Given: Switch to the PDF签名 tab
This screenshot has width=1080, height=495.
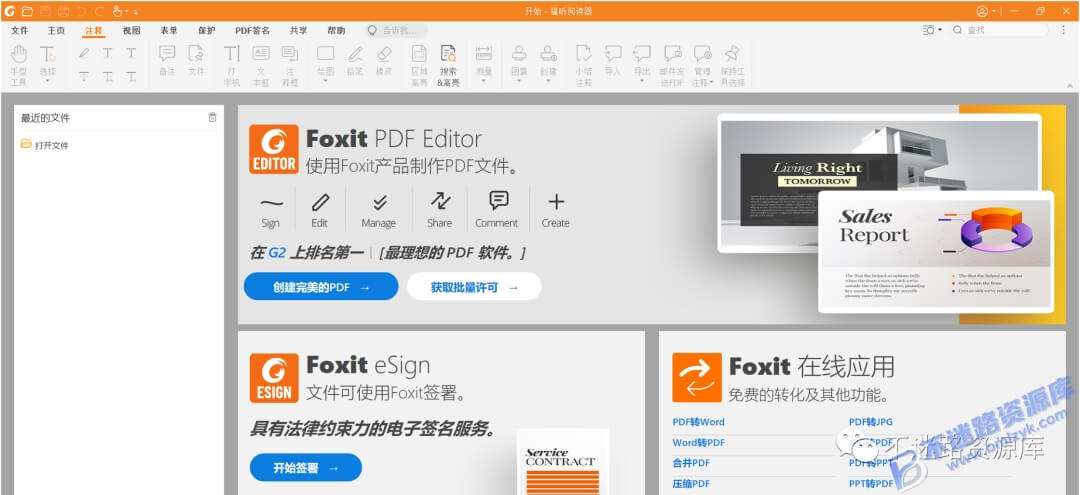Looking at the screenshot, I should tap(252, 30).
